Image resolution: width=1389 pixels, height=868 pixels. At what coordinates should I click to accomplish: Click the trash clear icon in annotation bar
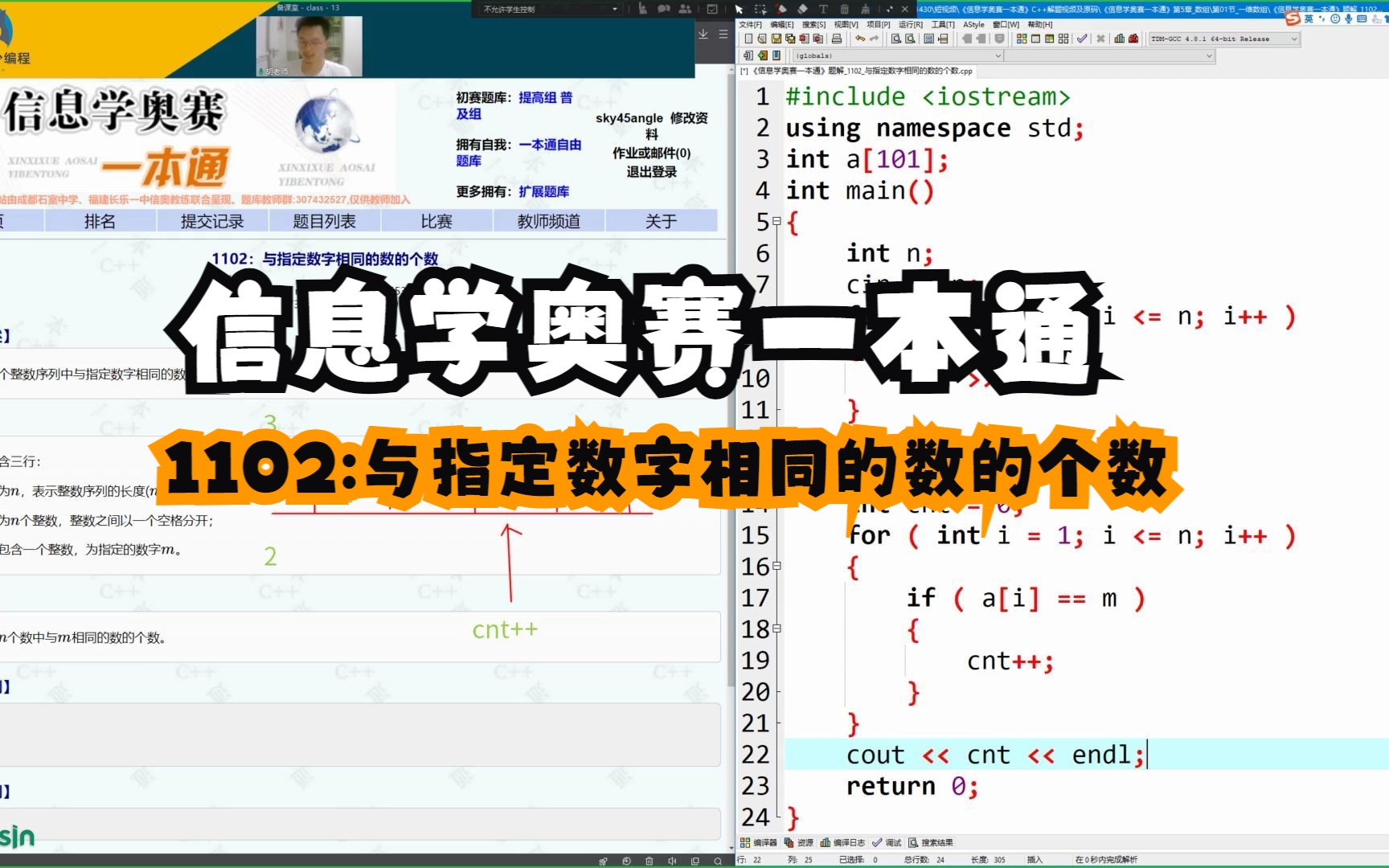844,9
